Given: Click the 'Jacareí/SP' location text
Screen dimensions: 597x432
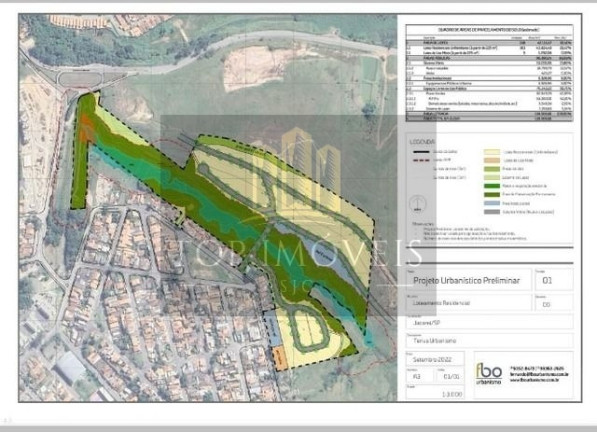Looking at the screenshot, I should pyautogui.click(x=426, y=323).
